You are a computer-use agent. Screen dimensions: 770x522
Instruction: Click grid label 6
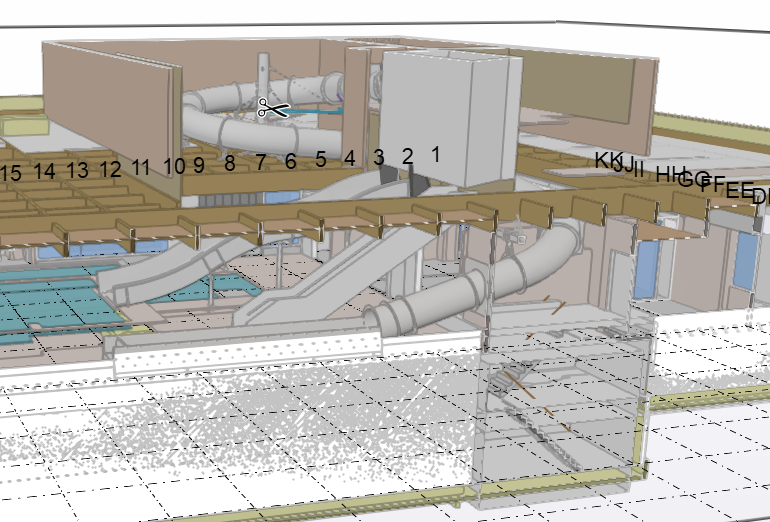(290, 160)
